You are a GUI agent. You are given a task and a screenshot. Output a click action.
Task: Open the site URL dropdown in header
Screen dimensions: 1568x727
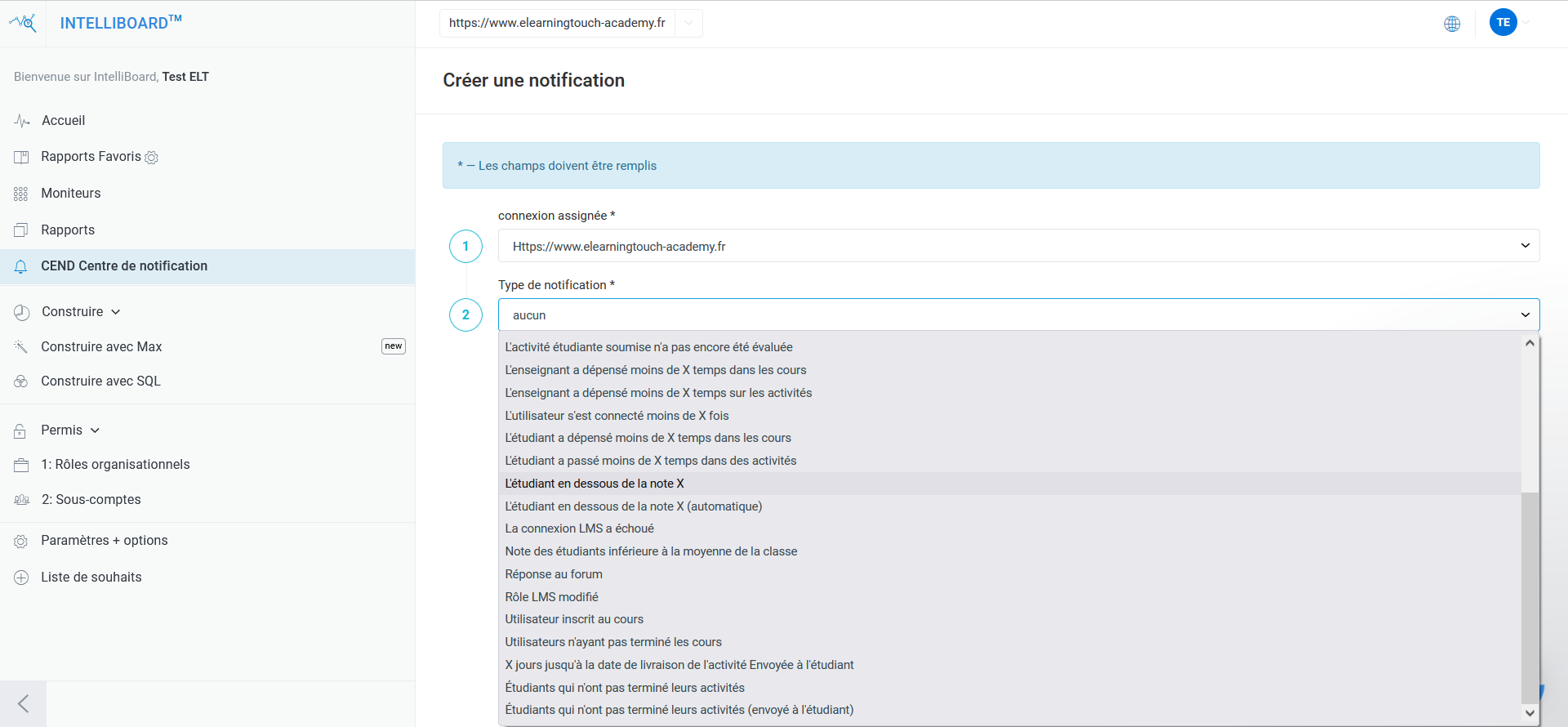tap(688, 23)
